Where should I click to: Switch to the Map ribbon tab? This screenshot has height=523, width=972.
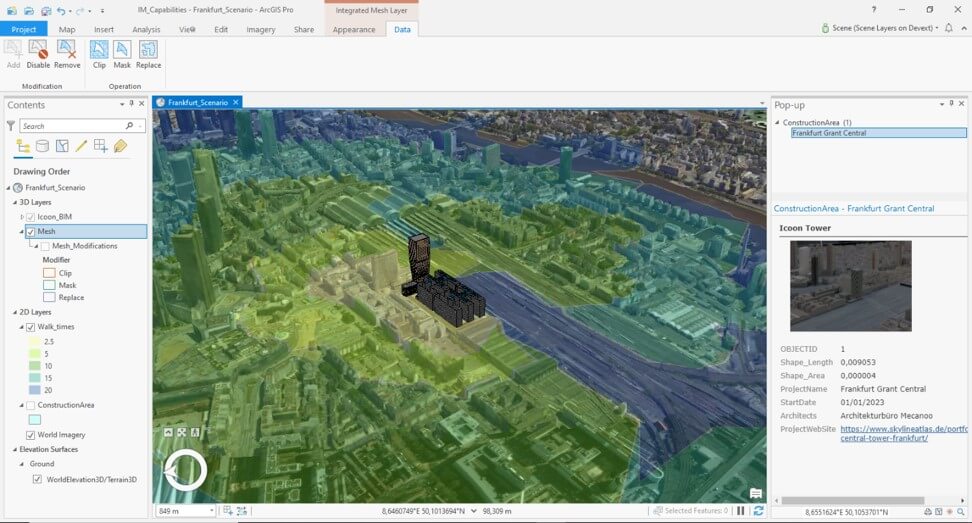(x=67, y=29)
